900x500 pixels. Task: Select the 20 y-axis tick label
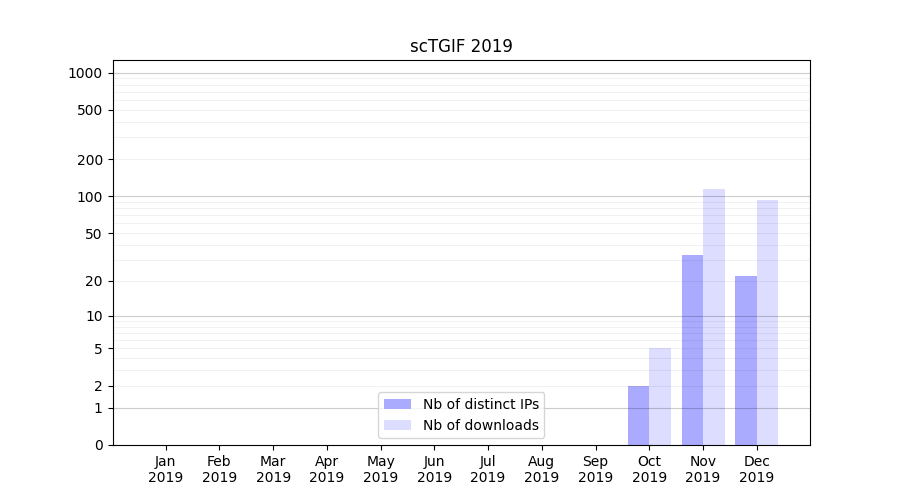pos(93,281)
